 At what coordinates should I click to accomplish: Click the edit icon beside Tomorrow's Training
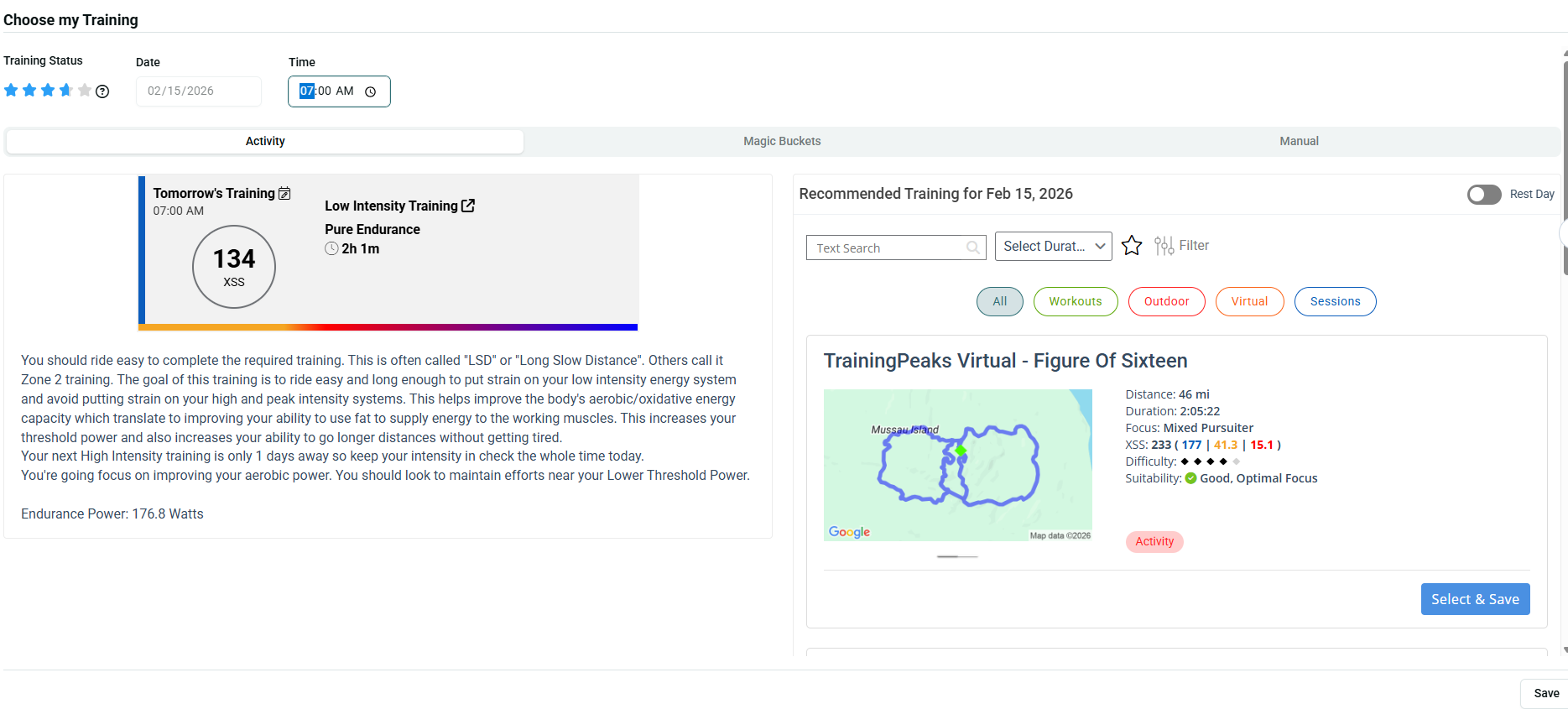pos(284,194)
